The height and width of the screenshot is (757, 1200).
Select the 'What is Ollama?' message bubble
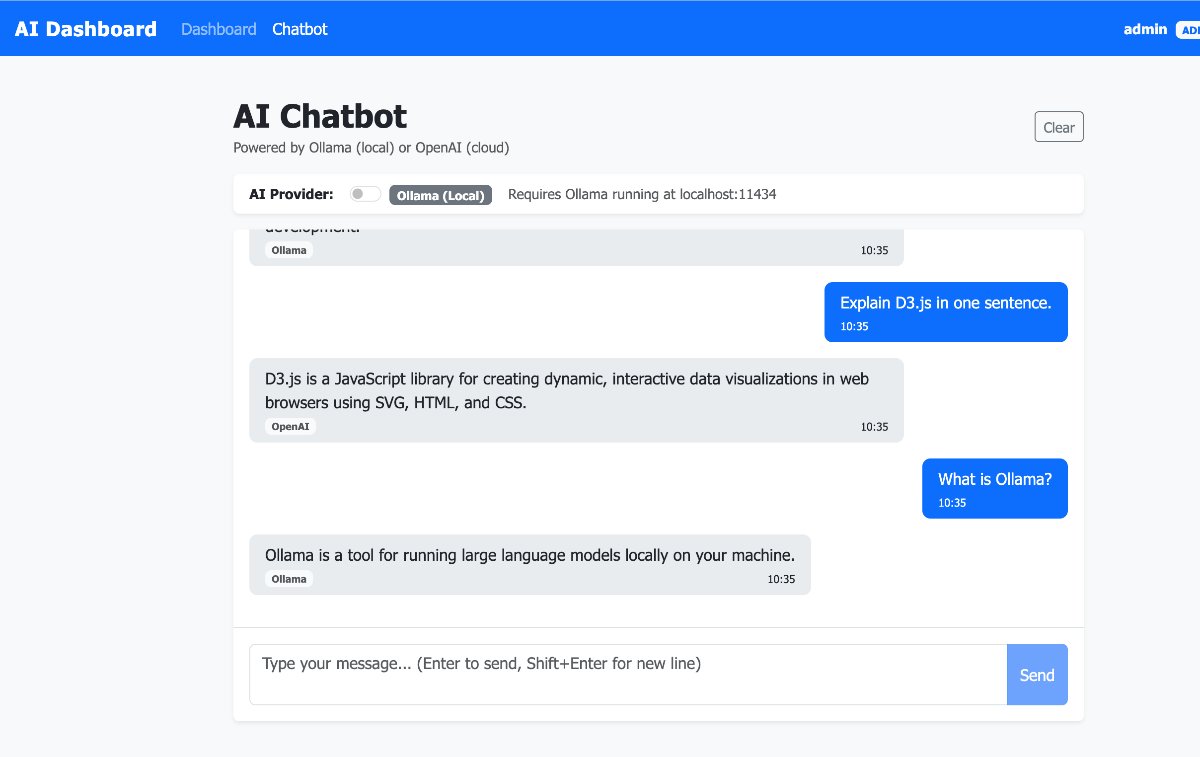tap(994, 480)
